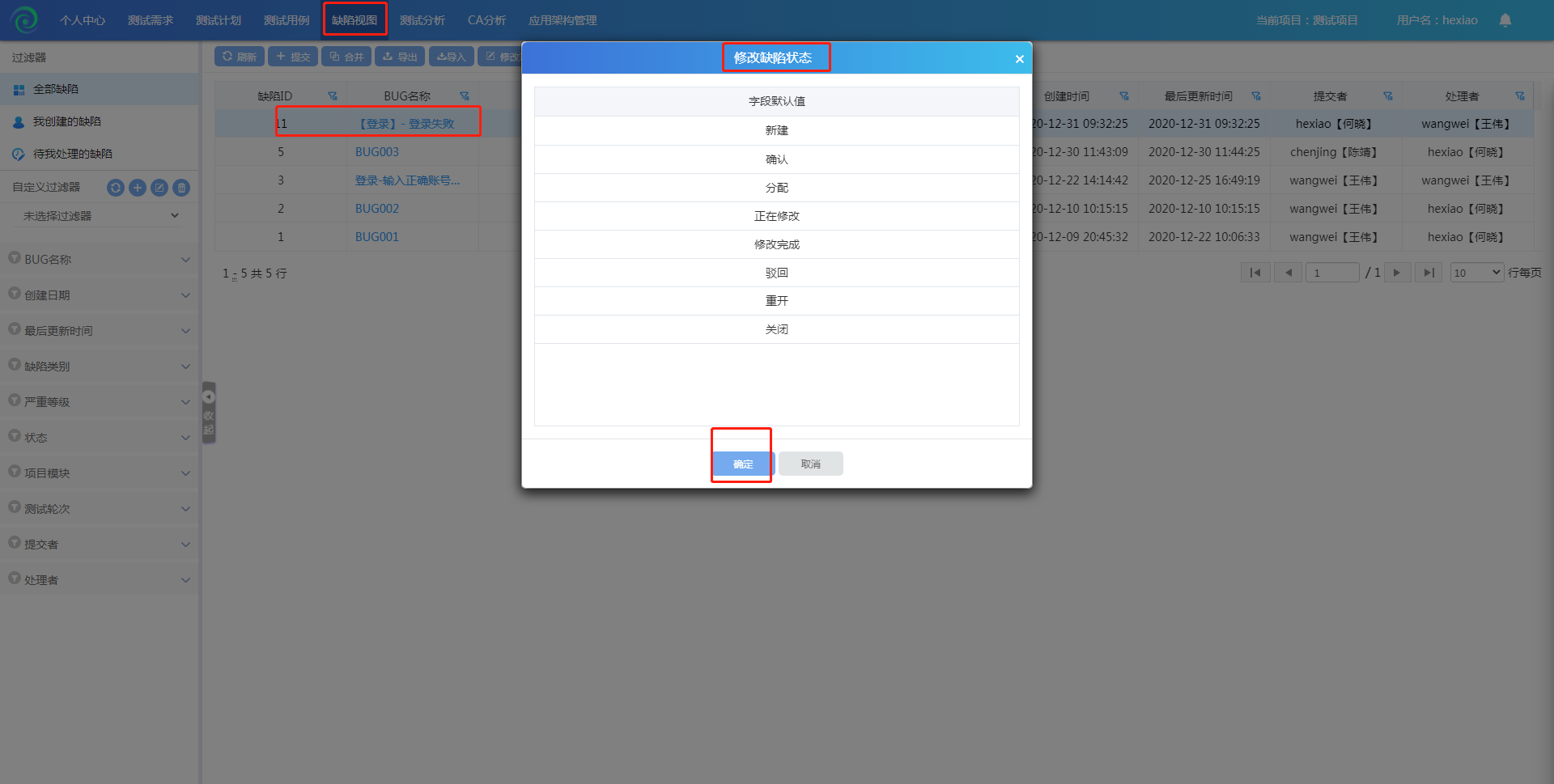Add a new custom filter with plus icon
This screenshot has height=784, width=1554.
pos(138,188)
